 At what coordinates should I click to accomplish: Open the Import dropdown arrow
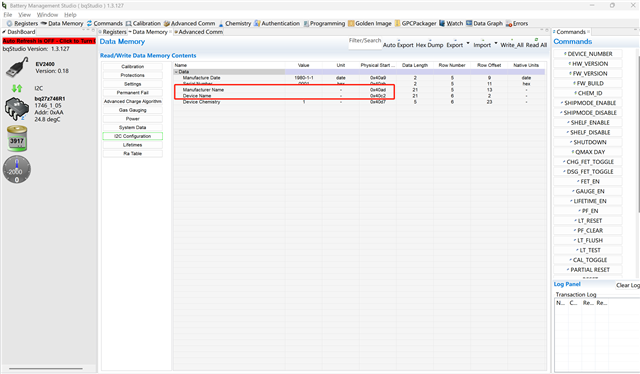496,43
